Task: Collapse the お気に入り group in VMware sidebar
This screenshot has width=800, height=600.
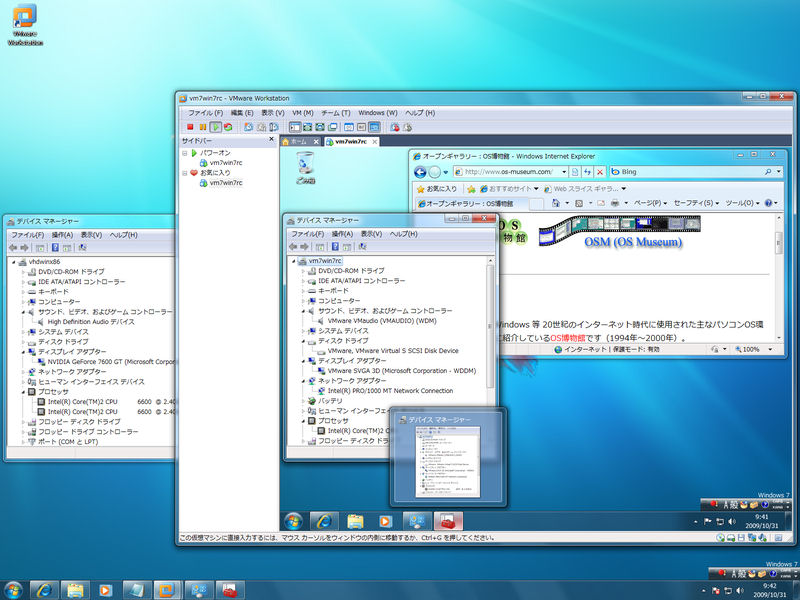Action: [185, 173]
